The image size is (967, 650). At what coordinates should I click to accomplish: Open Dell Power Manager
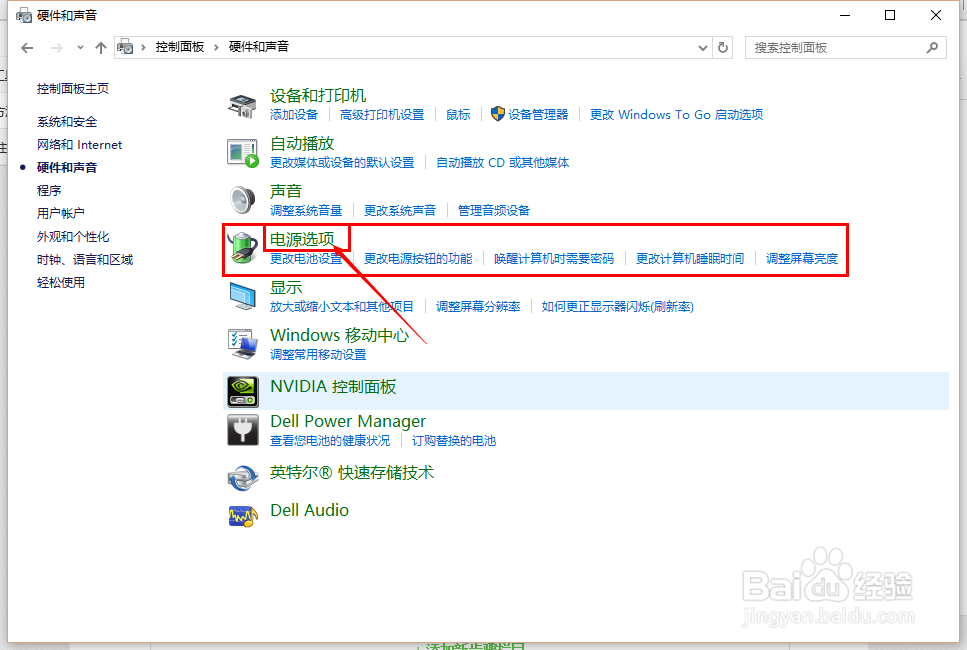click(x=347, y=421)
